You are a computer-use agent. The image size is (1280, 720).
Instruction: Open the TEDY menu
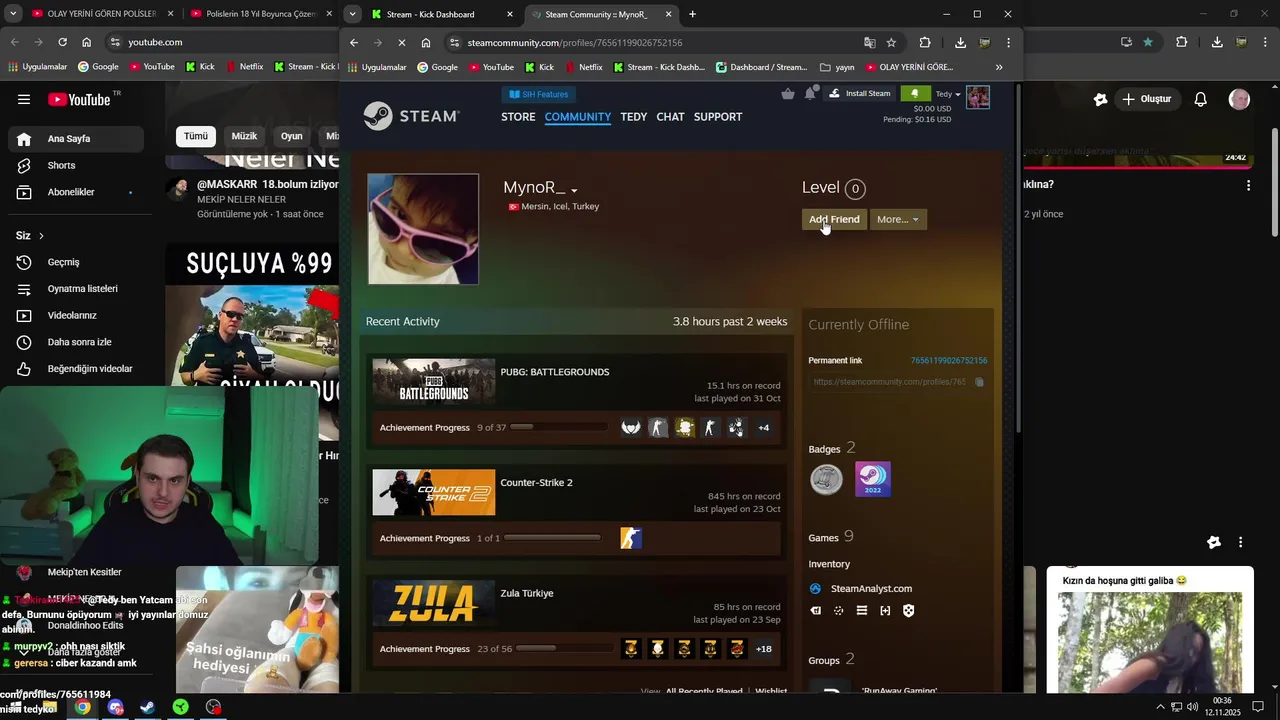click(x=634, y=117)
